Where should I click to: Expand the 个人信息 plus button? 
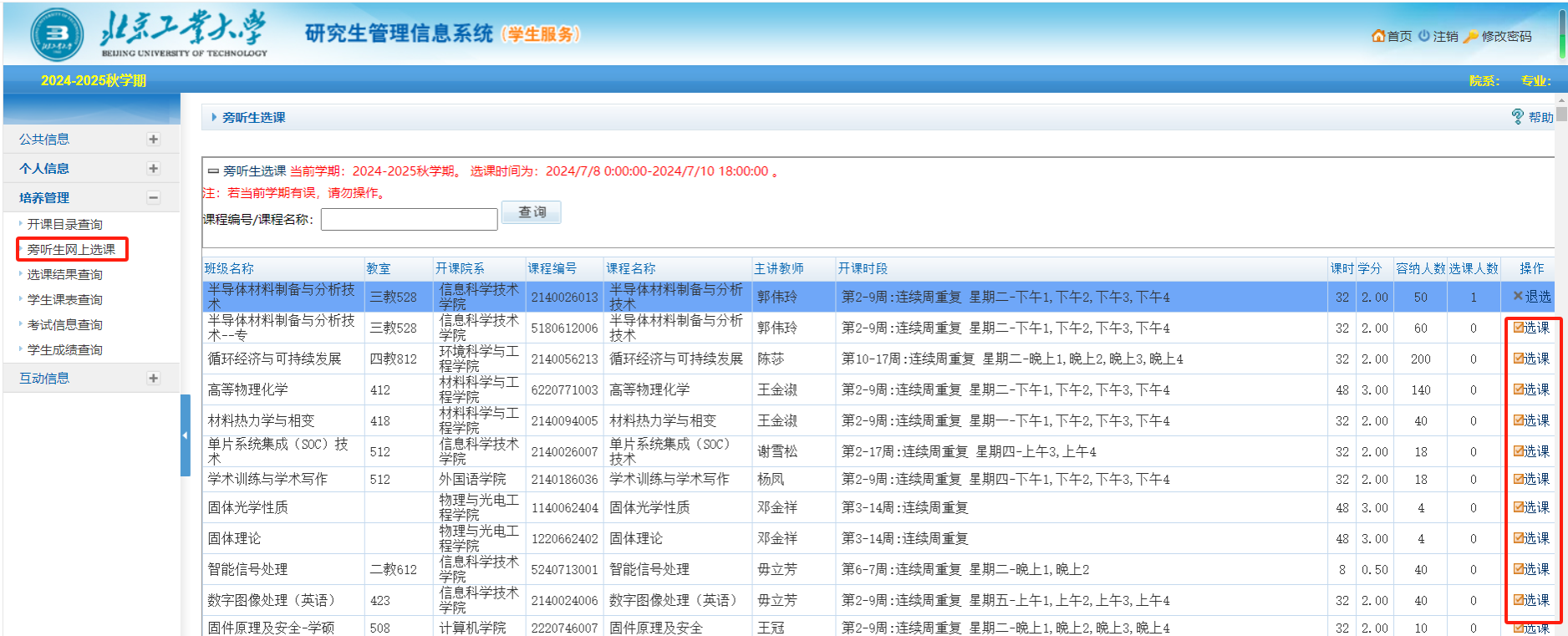[153, 169]
